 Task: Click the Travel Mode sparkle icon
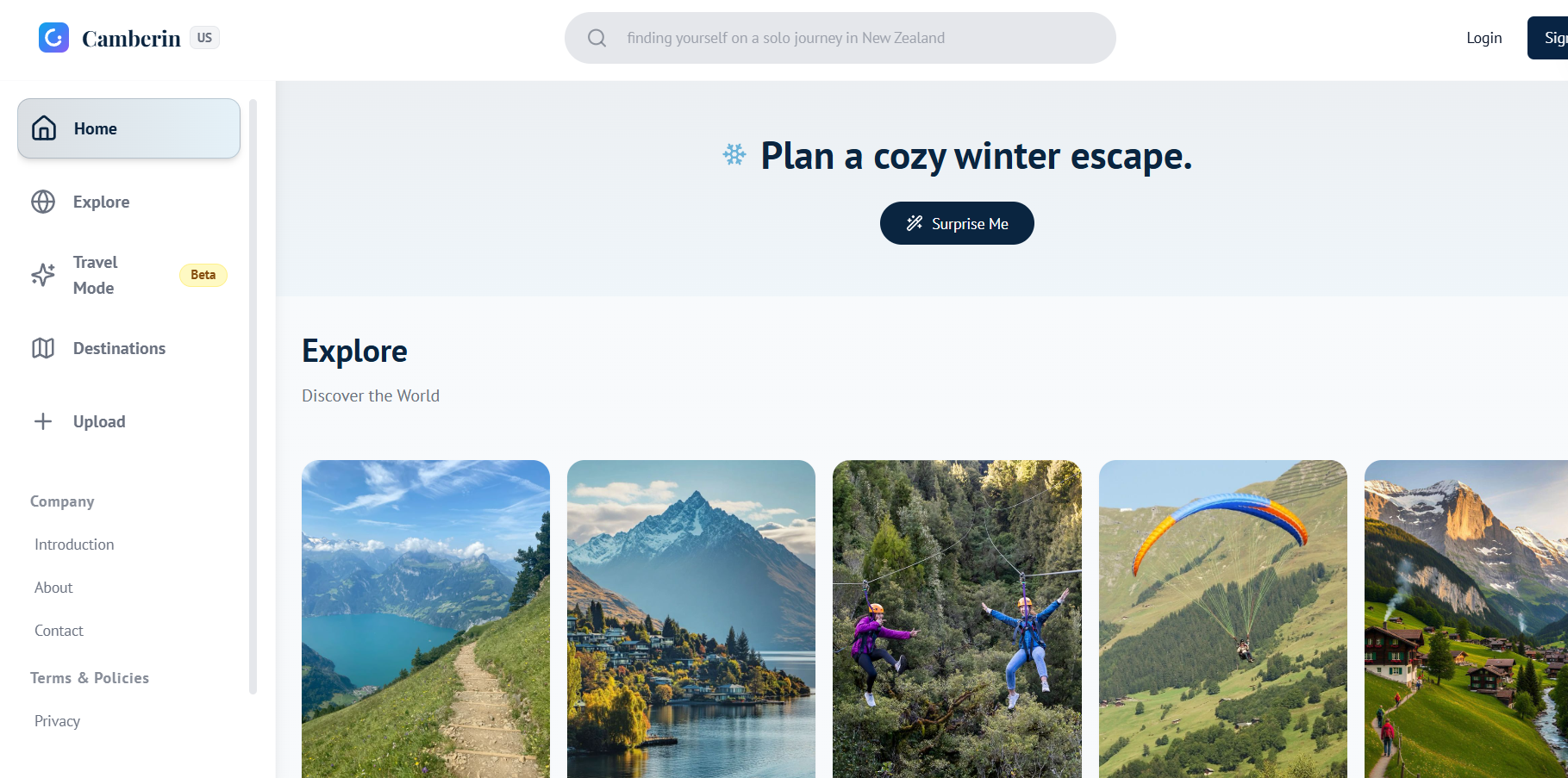click(x=43, y=275)
